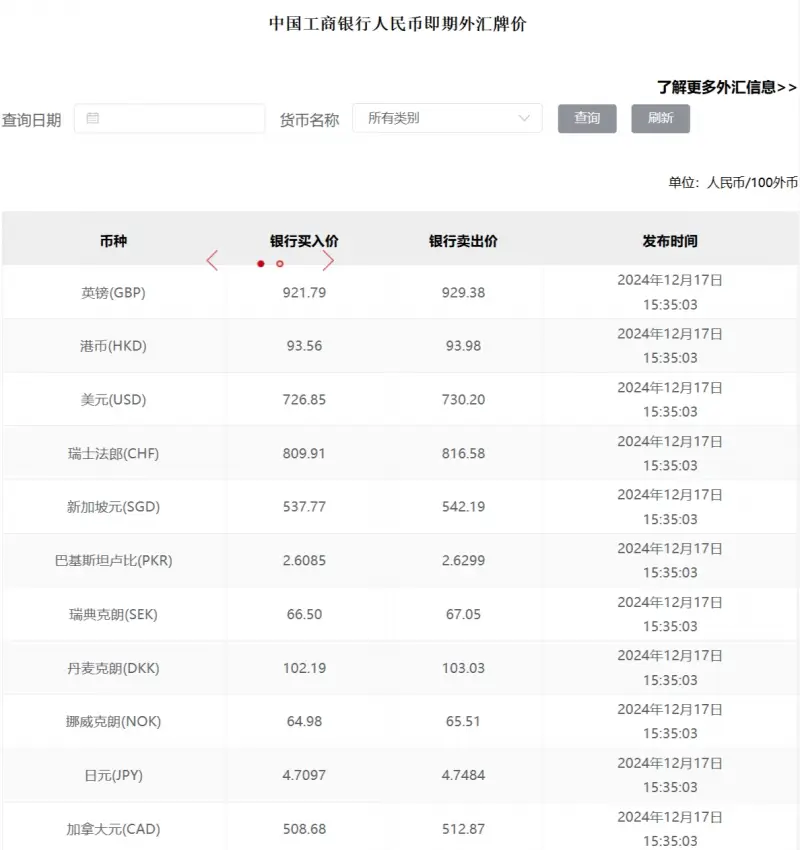Viewport: 800px width, 850px height.
Task: Open 了解更多外汇信息 link
Action: 726,87
